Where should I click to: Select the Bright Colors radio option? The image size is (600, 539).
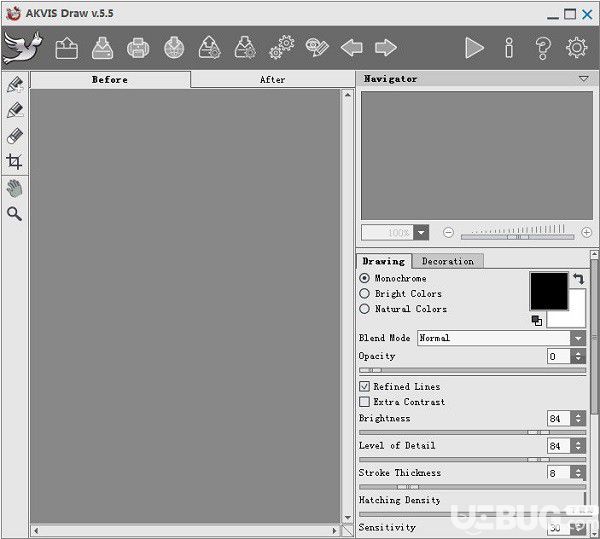[364, 293]
